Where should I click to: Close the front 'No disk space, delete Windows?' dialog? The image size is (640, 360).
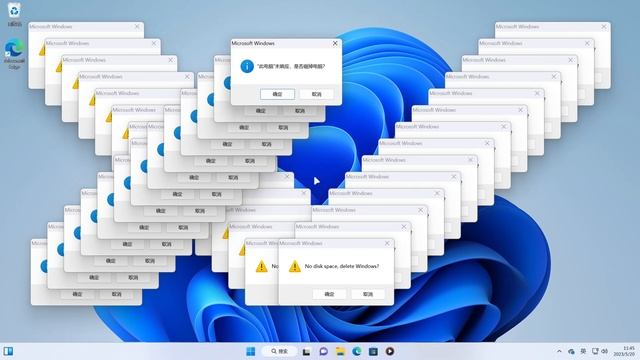coord(387,243)
